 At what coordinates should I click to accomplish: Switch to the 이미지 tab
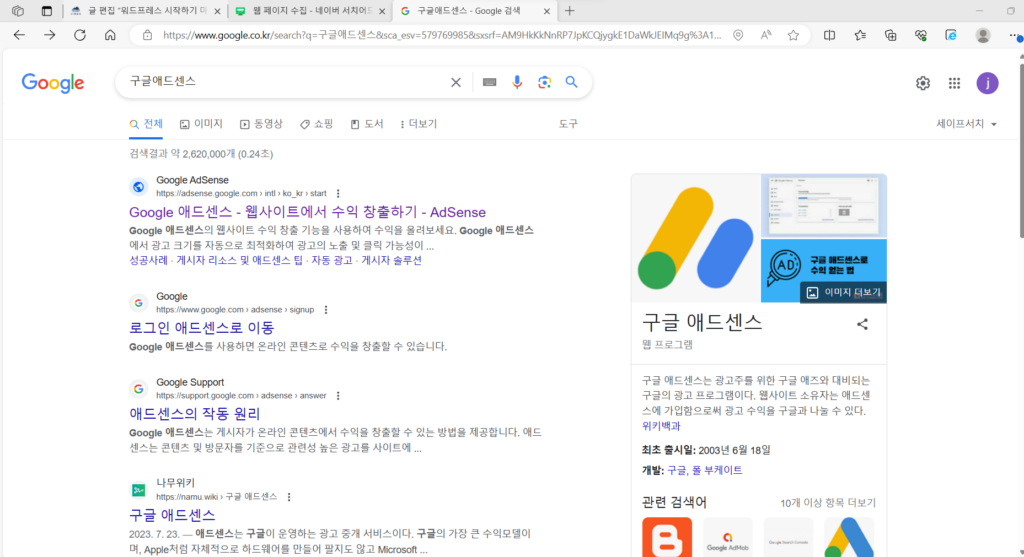pos(201,124)
